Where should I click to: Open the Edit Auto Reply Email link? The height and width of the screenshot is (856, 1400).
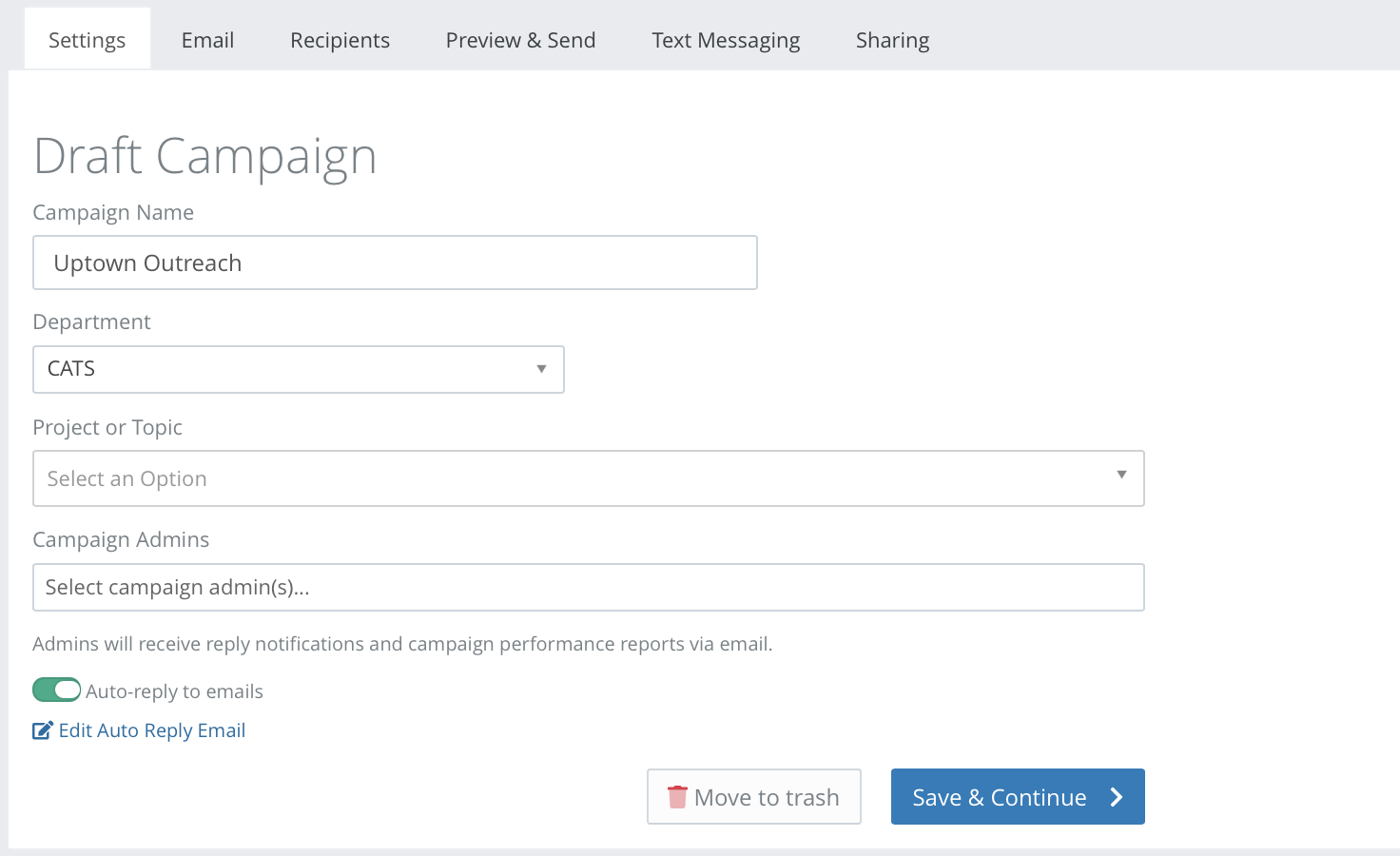pos(152,730)
